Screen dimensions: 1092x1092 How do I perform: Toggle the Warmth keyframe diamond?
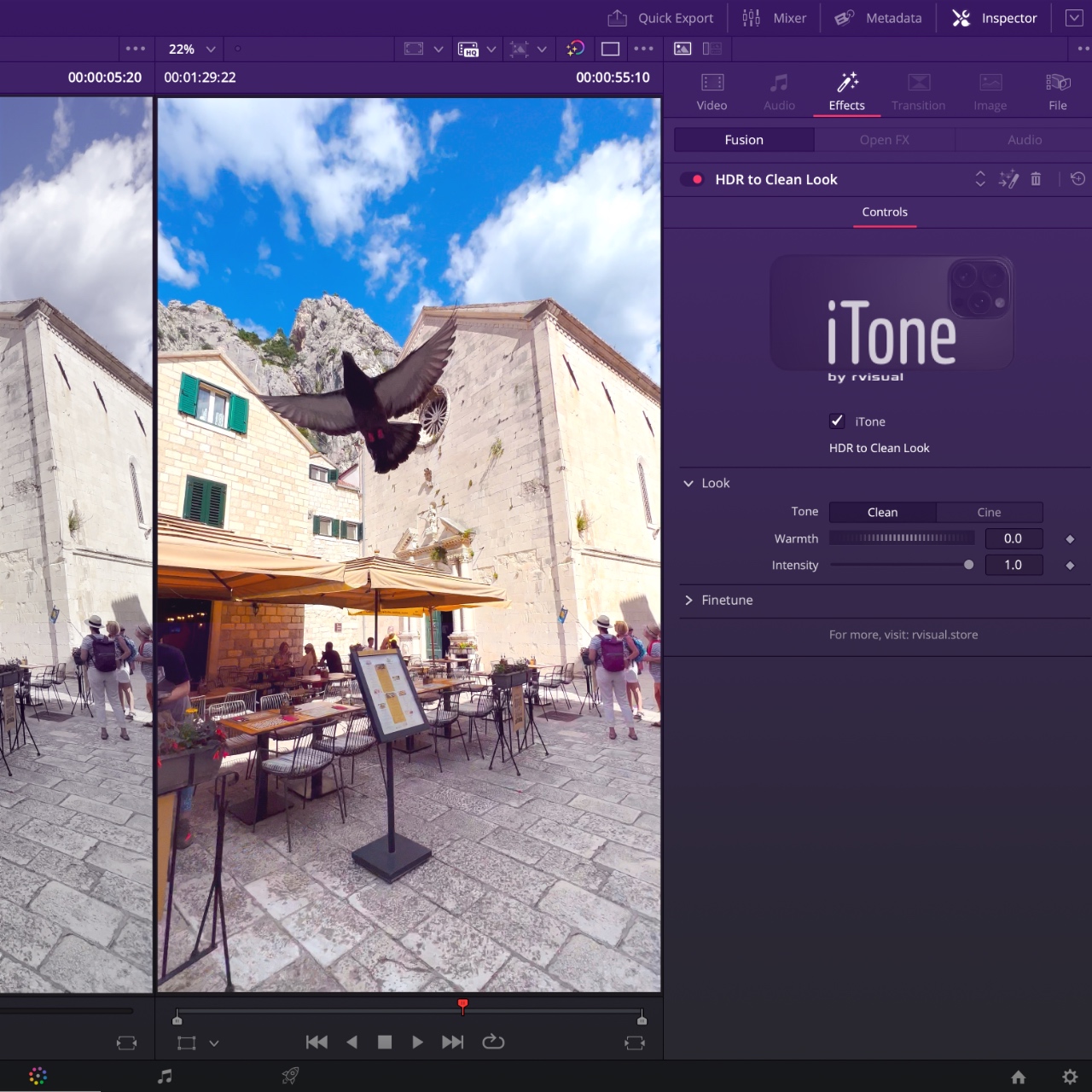click(x=1070, y=539)
